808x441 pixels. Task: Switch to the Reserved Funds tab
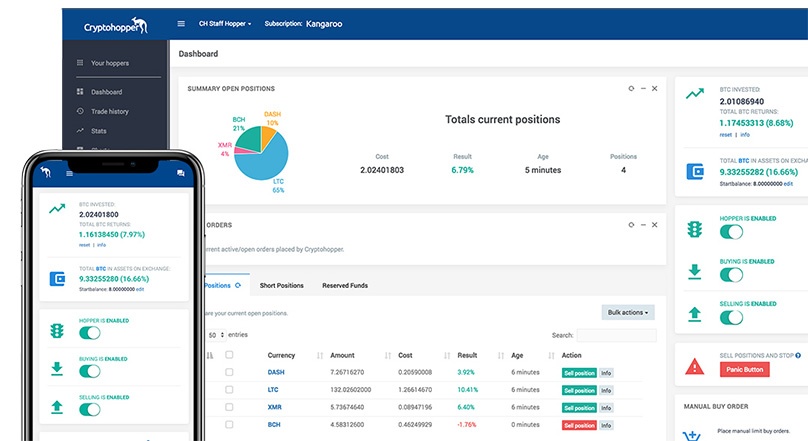(345, 285)
